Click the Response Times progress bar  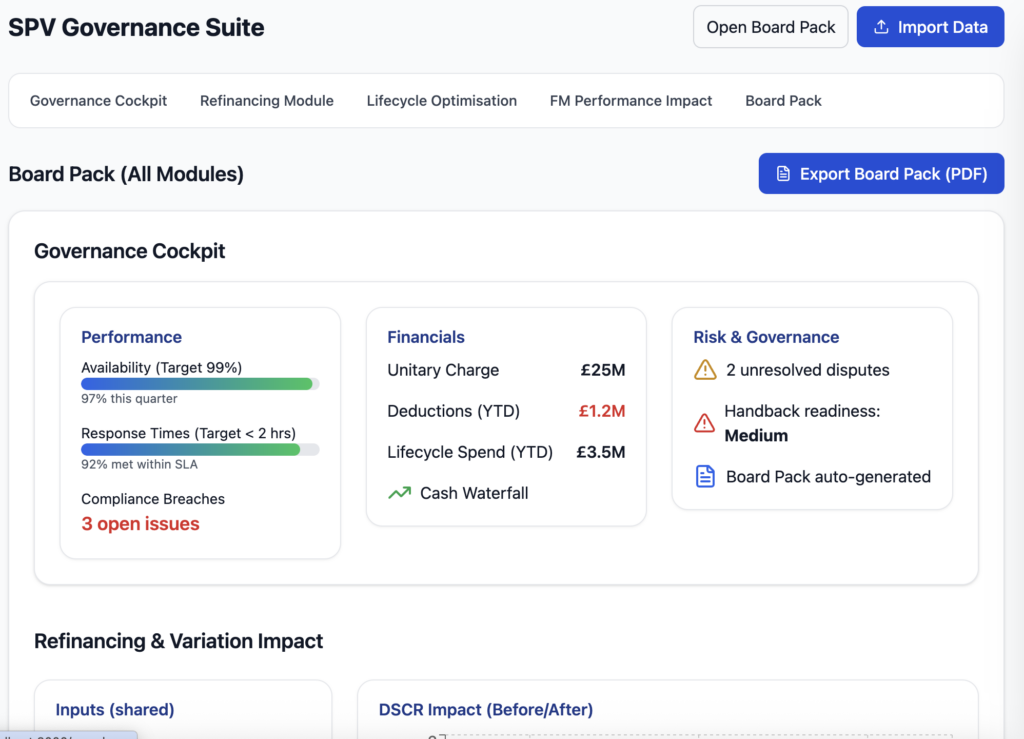coord(199,450)
